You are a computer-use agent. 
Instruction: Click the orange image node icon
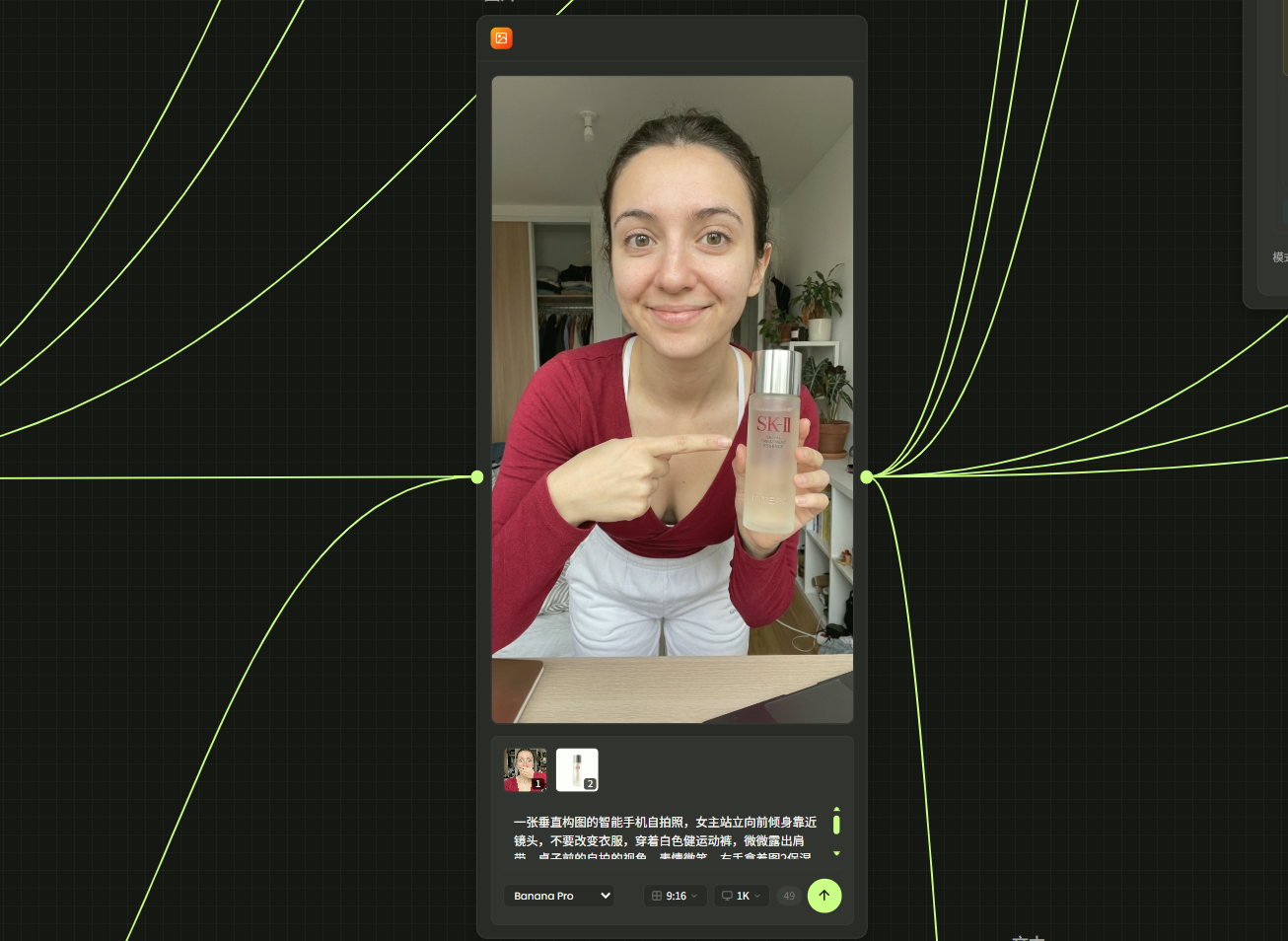[501, 38]
